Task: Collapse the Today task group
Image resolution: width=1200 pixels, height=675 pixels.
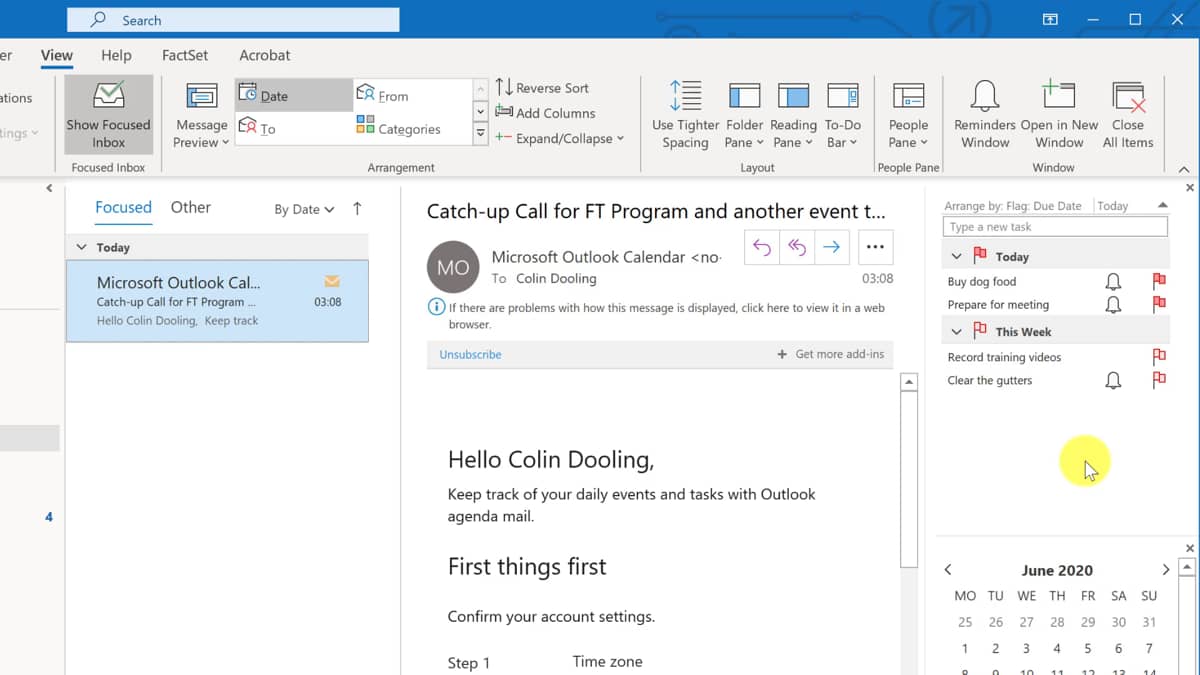Action: point(957,257)
